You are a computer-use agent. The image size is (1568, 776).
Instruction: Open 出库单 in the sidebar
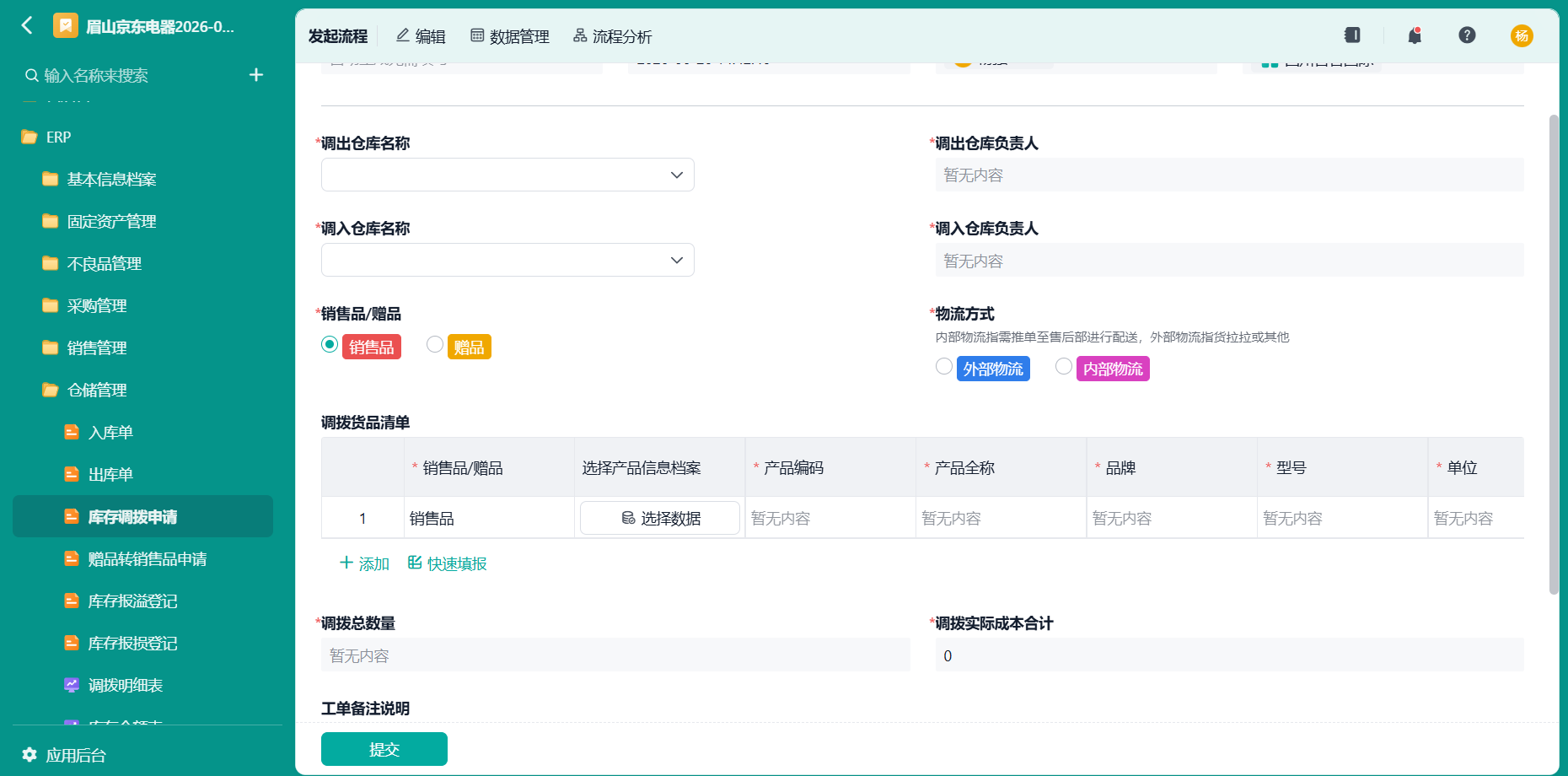[143, 474]
